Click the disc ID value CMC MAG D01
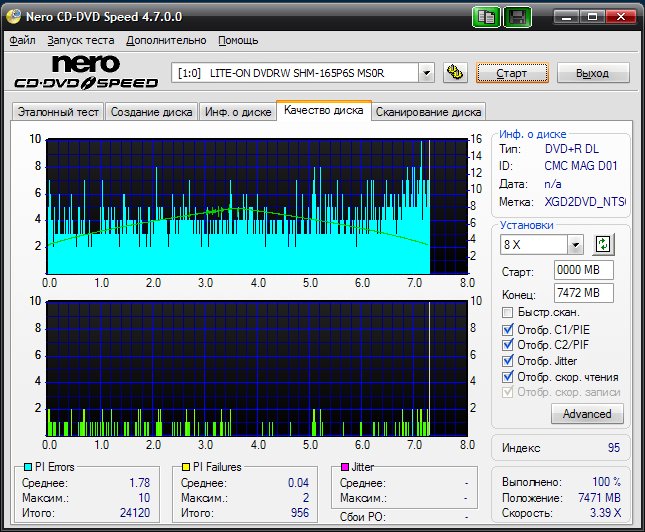The image size is (645, 532). 581,166
